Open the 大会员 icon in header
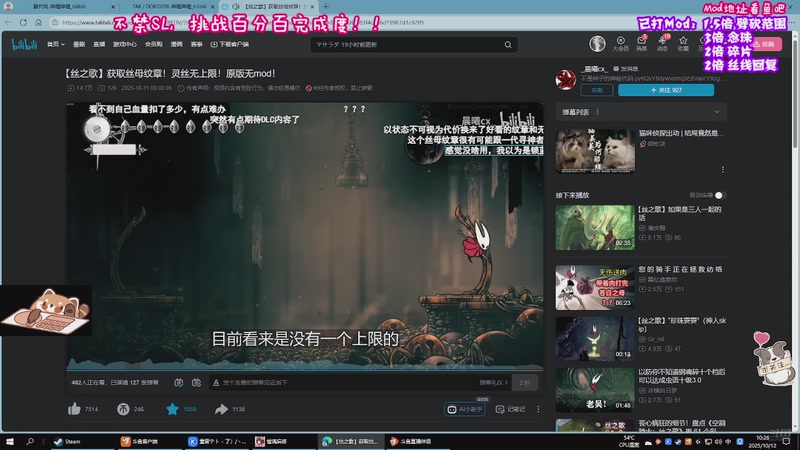This screenshot has width=800, height=450. pyautogui.click(x=620, y=43)
